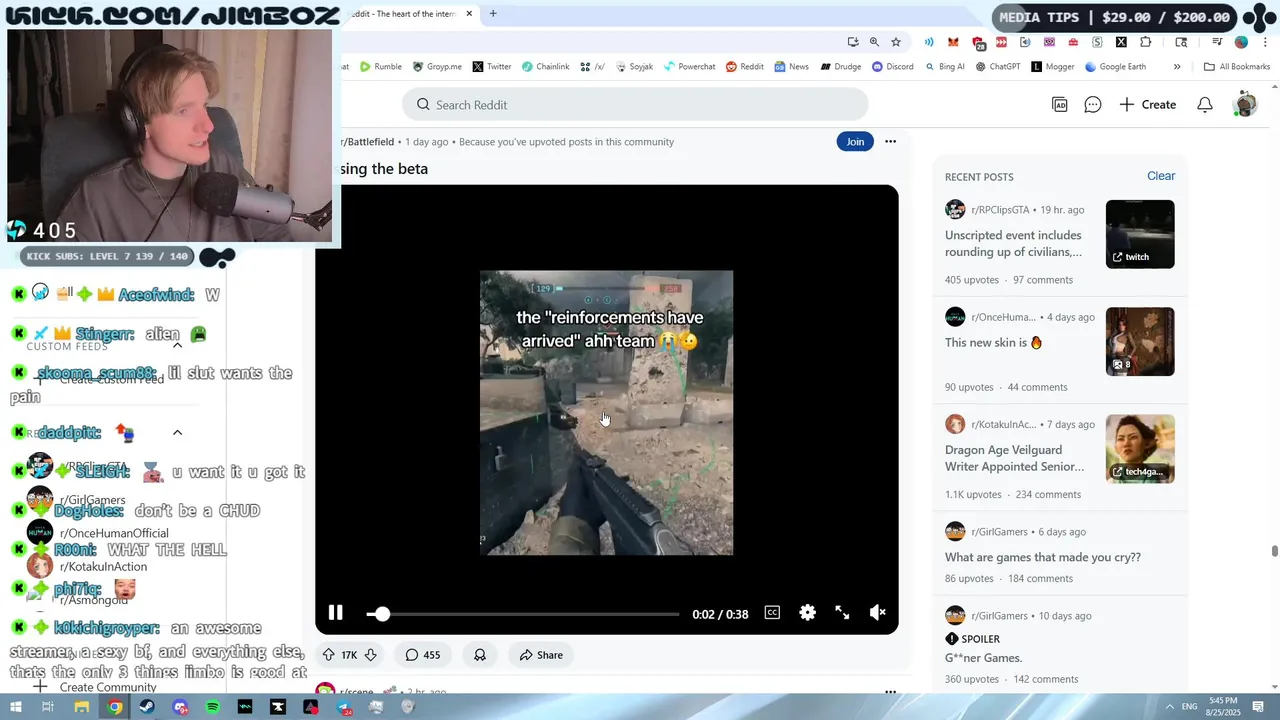Open File Explorer from the taskbar
Viewport: 1280px width, 720px height.
[x=81, y=707]
